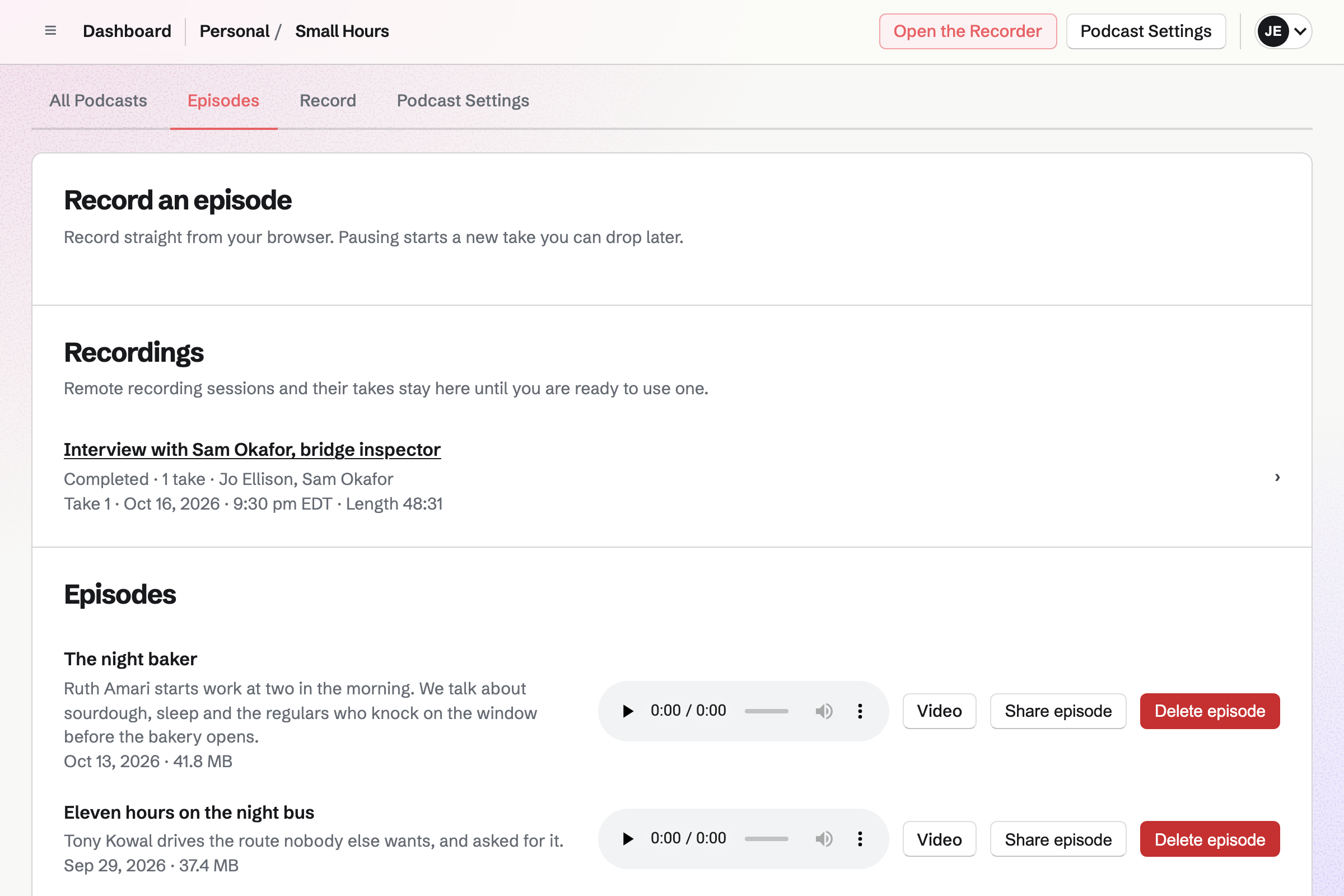The height and width of the screenshot is (896, 1344).
Task: Share Eleven hours on the night bus episode
Action: coord(1058,839)
